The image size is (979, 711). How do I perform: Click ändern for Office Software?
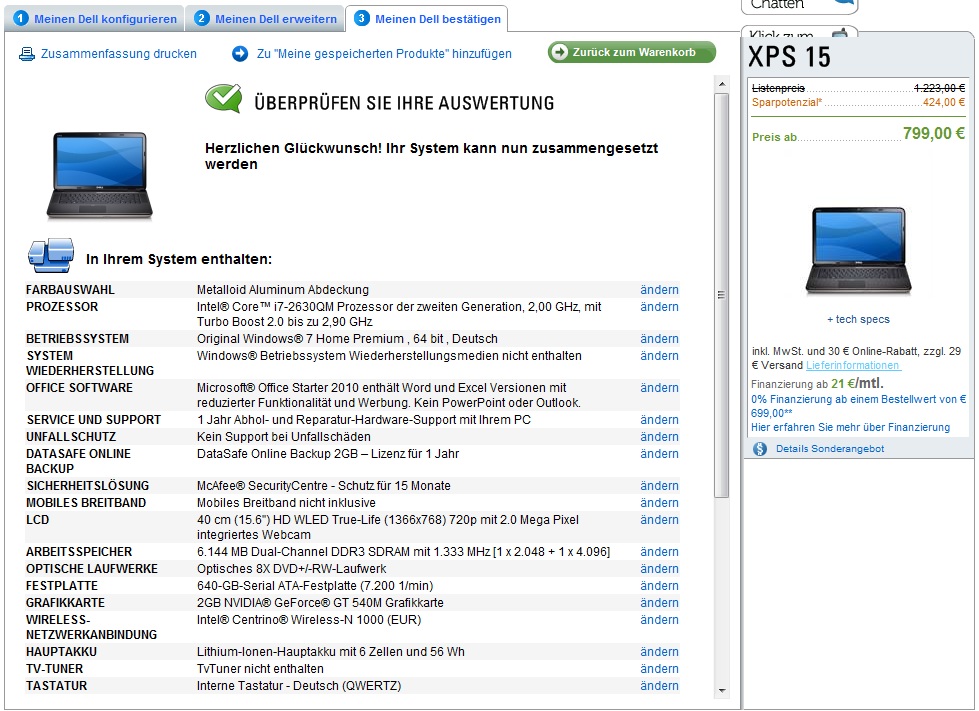pos(659,388)
